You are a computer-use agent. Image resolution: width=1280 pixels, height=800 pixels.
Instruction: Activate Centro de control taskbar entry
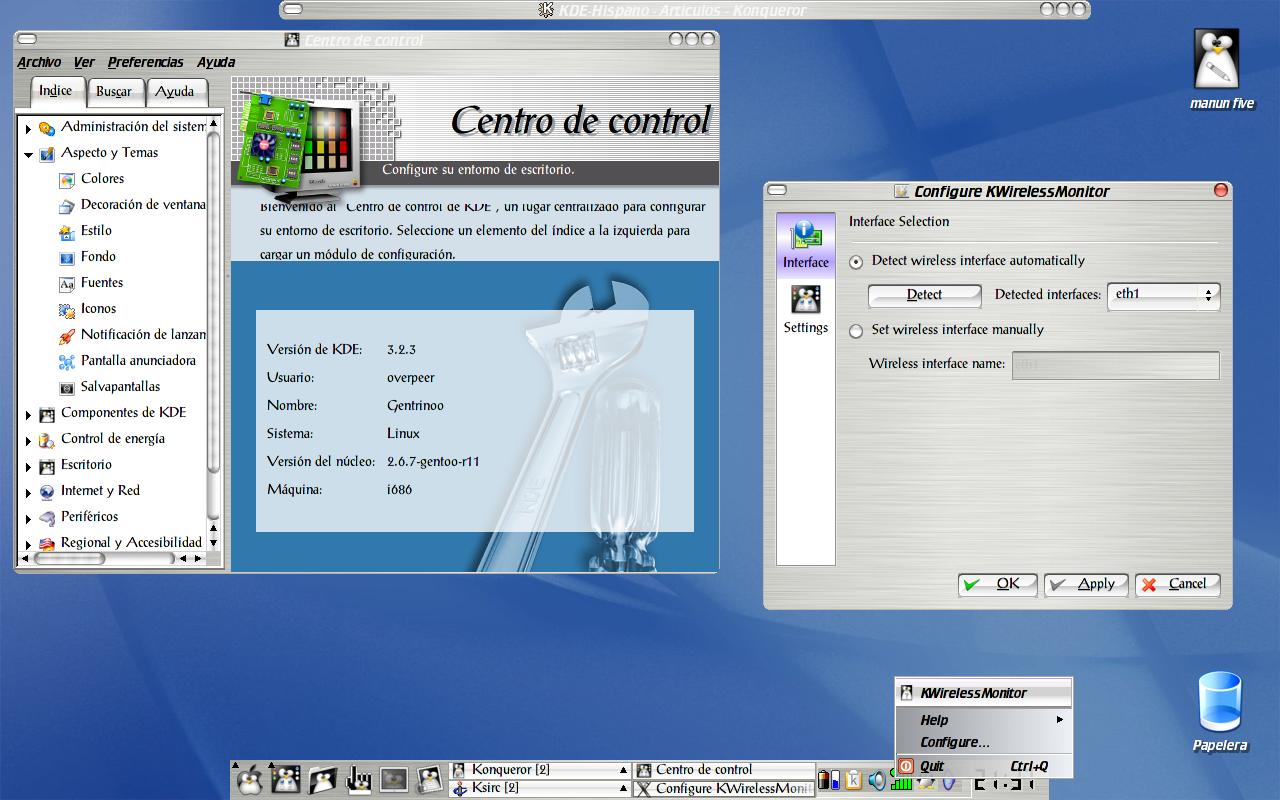click(724, 770)
